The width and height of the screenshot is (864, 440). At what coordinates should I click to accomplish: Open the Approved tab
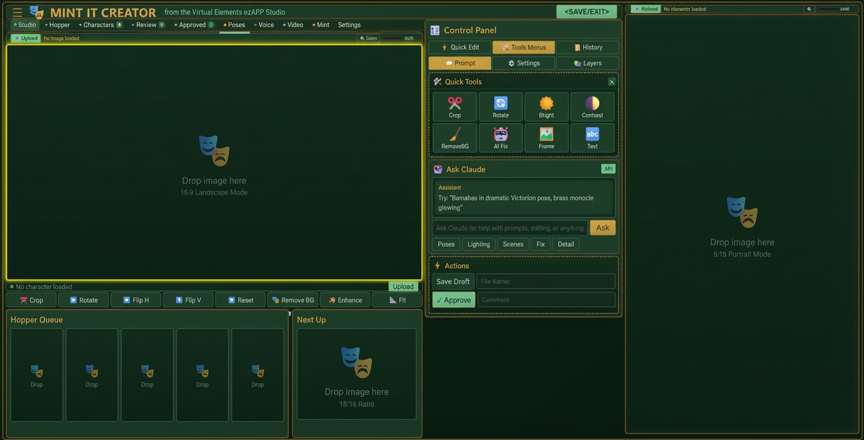tap(194, 25)
